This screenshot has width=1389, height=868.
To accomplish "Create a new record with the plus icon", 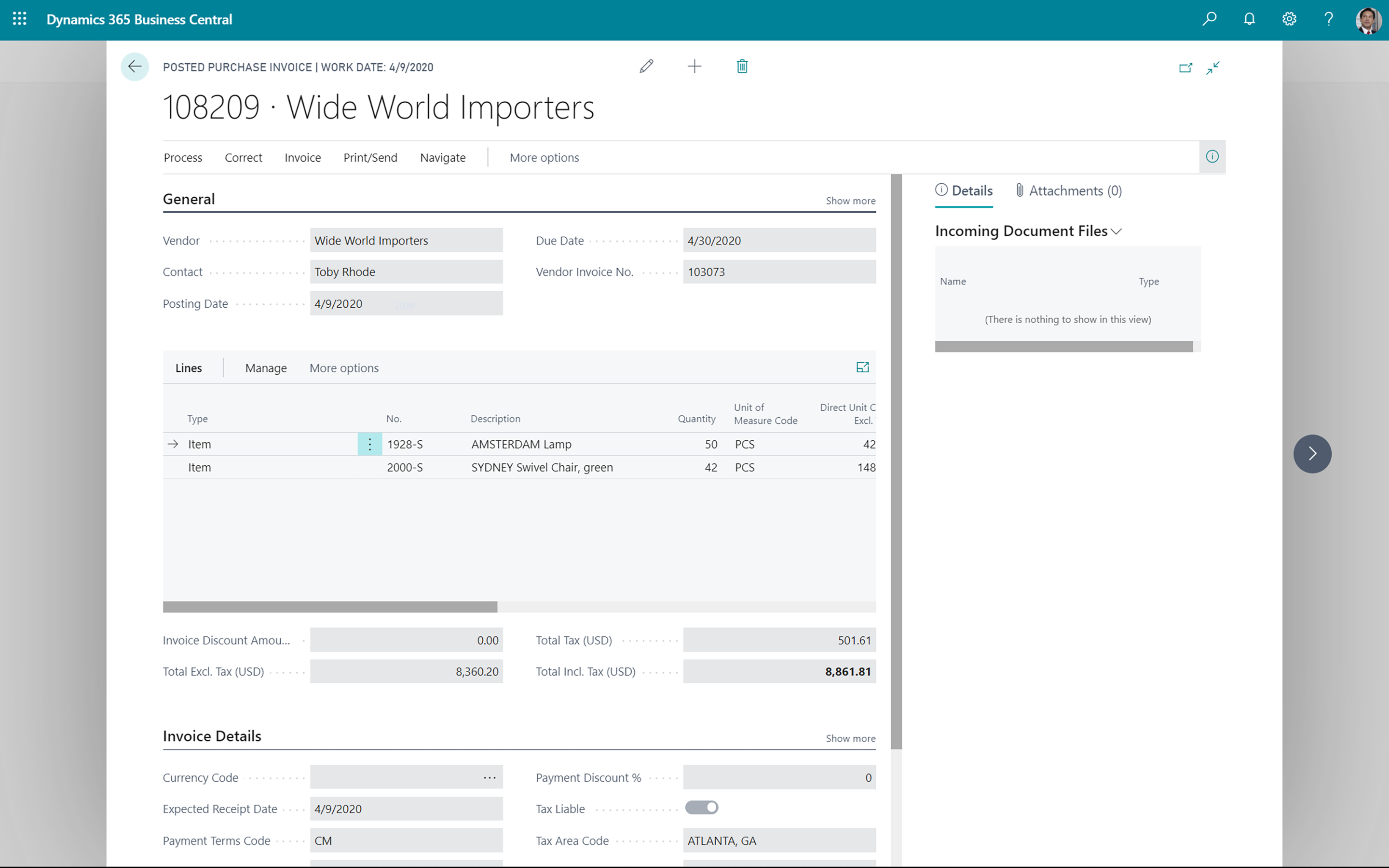I will [x=694, y=66].
